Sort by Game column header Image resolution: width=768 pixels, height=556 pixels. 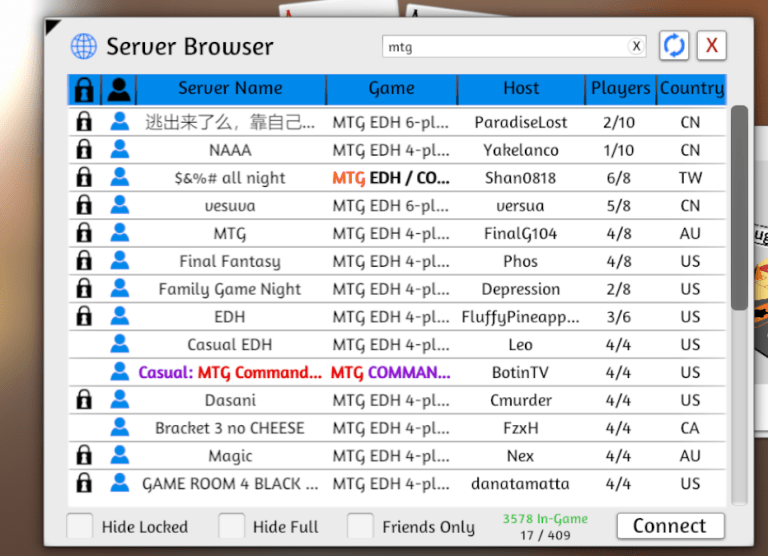tap(391, 89)
